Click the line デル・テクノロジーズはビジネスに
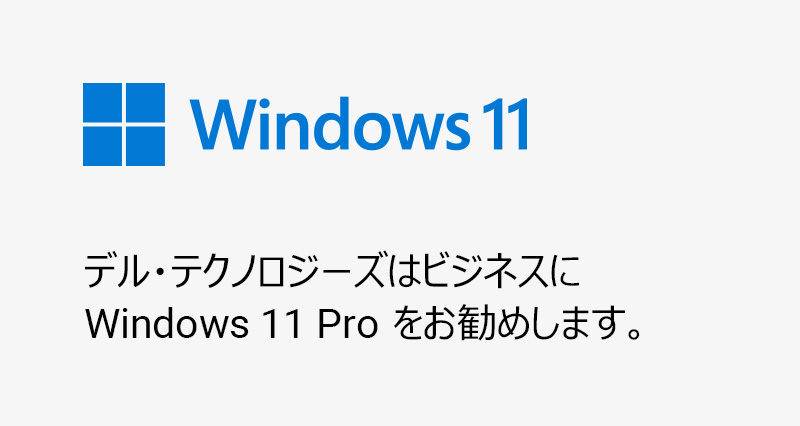800x426 pixels. (x=332, y=271)
